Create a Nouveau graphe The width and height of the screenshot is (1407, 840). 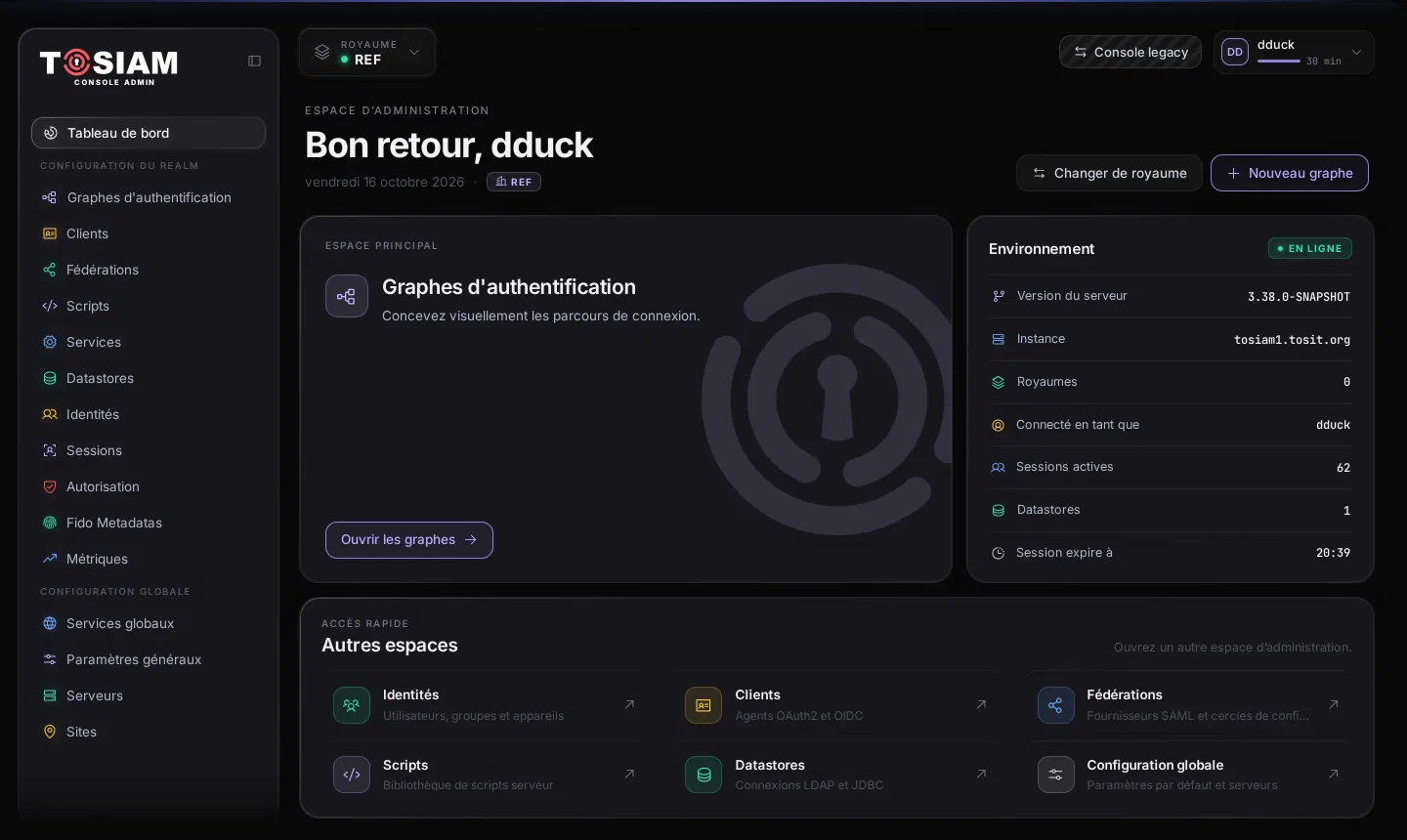point(1290,173)
